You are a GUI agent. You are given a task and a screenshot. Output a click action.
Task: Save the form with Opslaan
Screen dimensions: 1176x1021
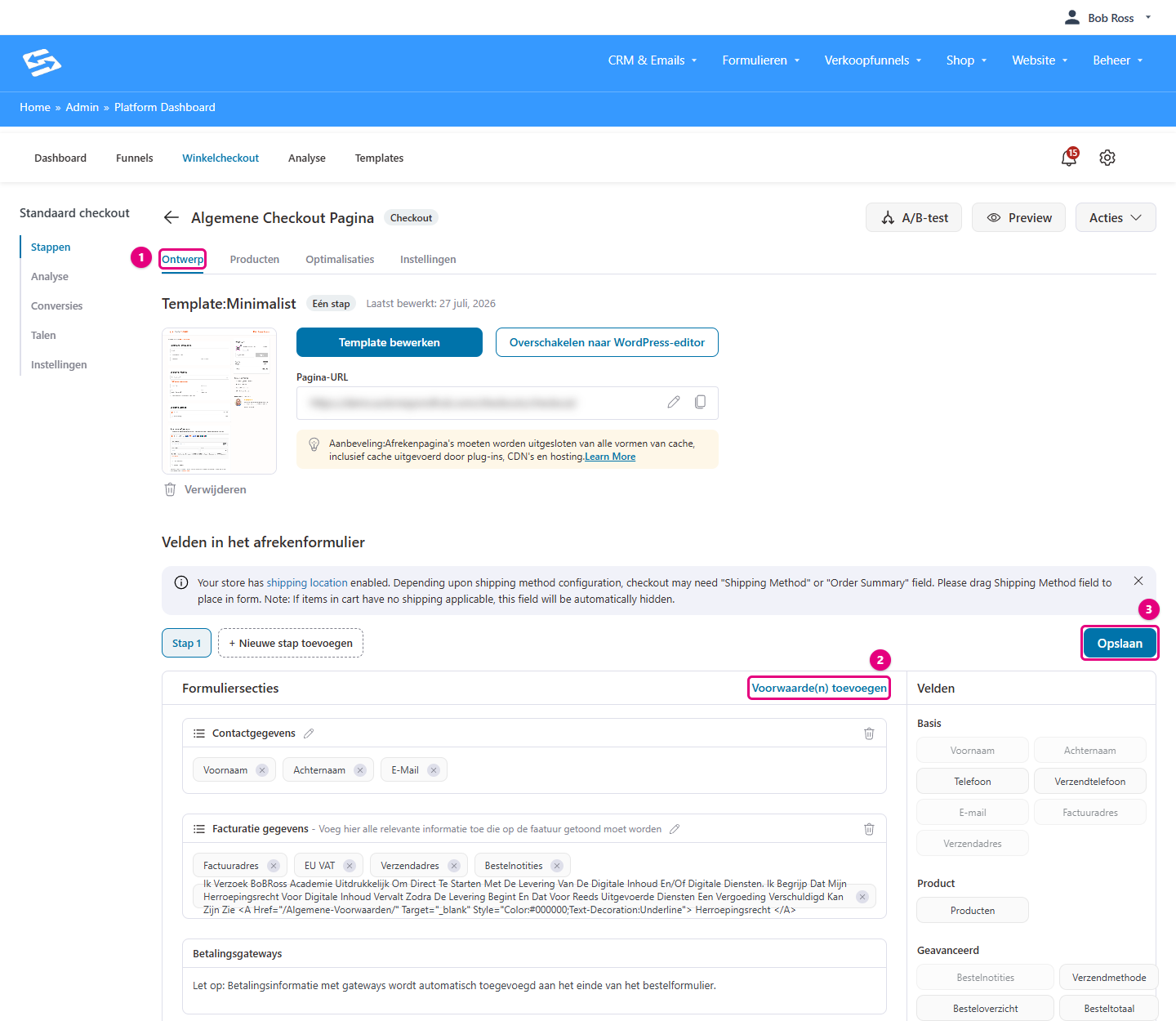pos(1120,644)
